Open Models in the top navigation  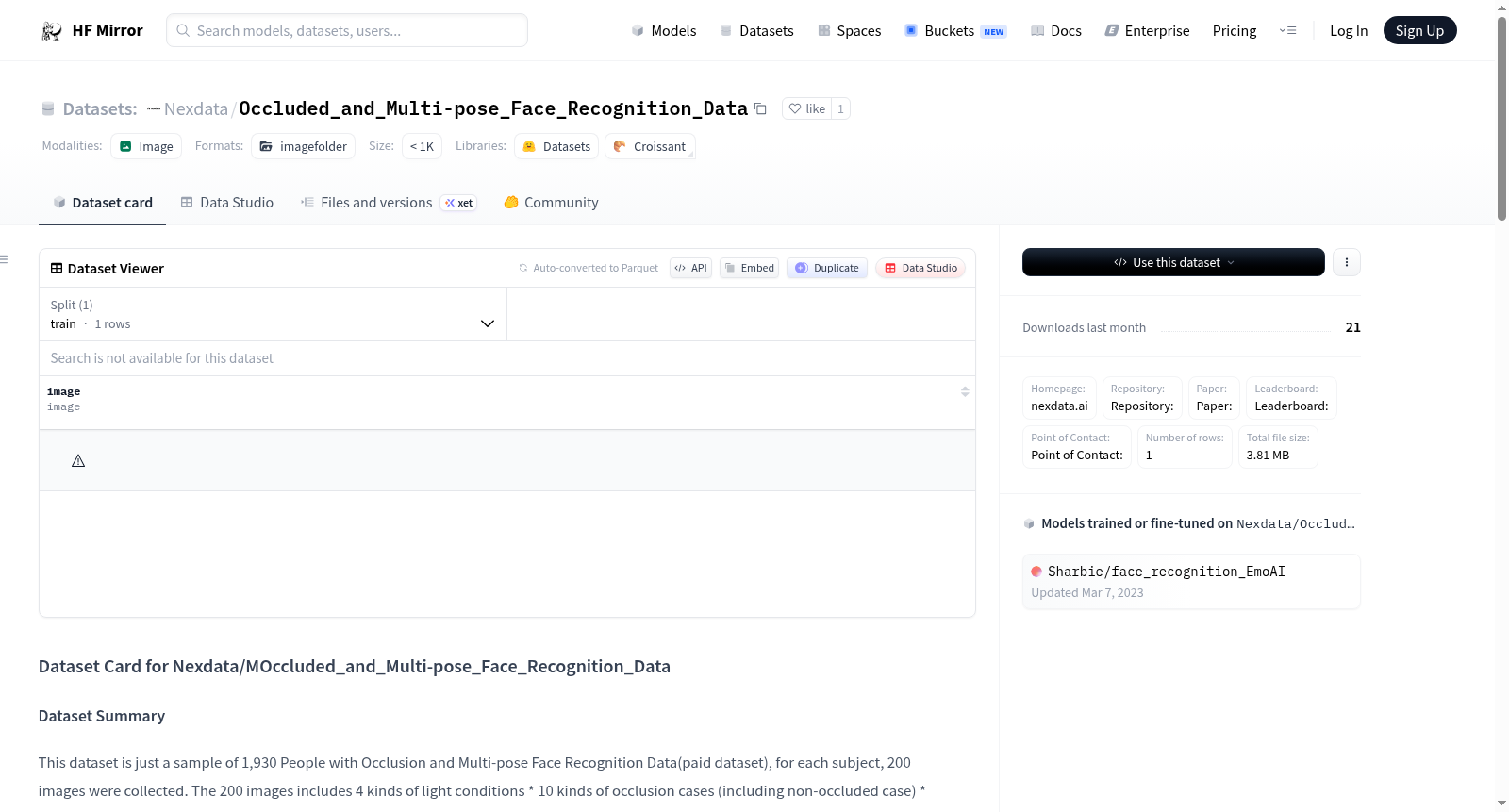[x=664, y=30]
